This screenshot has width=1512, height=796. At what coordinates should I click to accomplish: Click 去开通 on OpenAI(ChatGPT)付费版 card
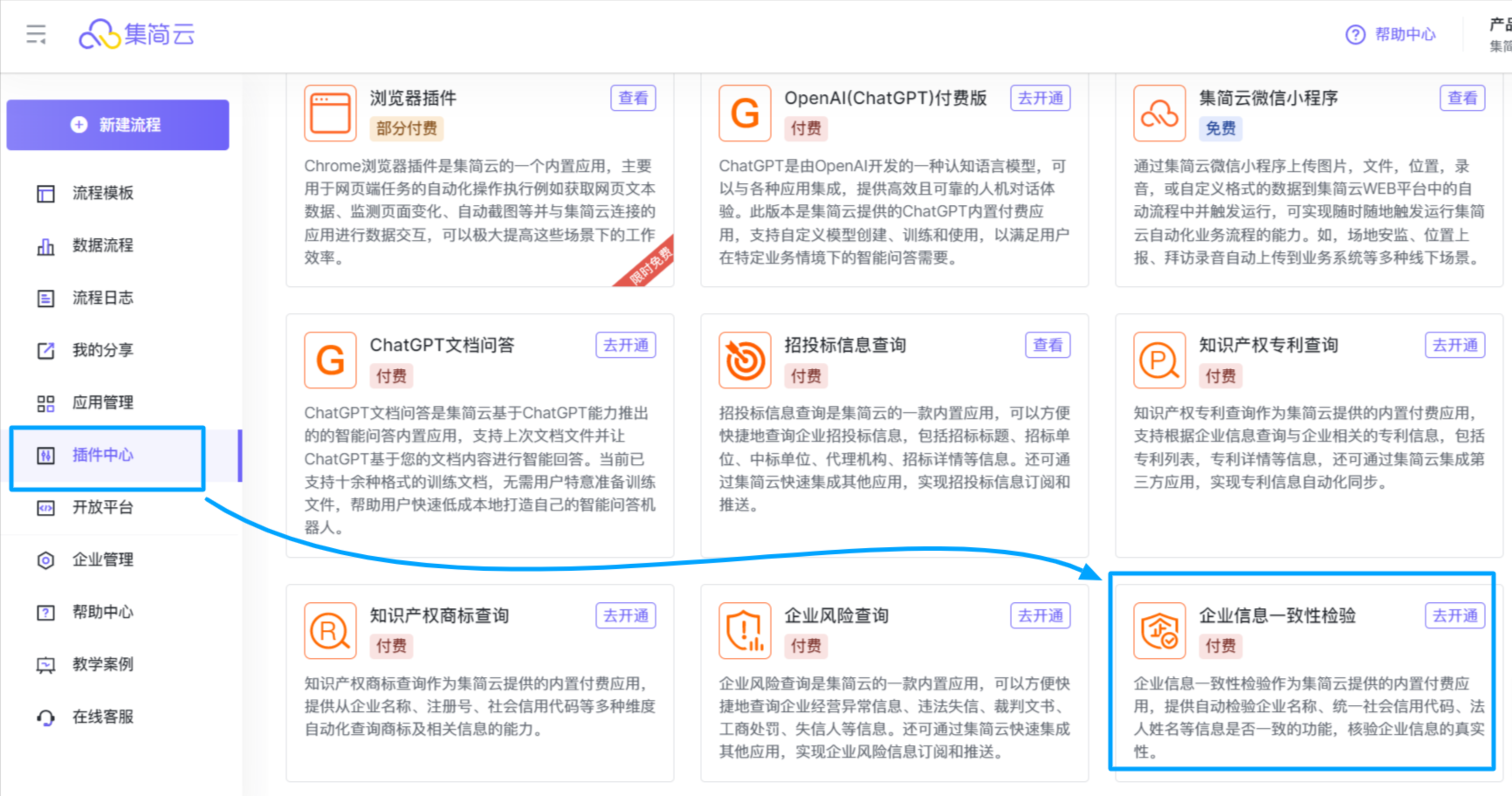pos(1040,98)
